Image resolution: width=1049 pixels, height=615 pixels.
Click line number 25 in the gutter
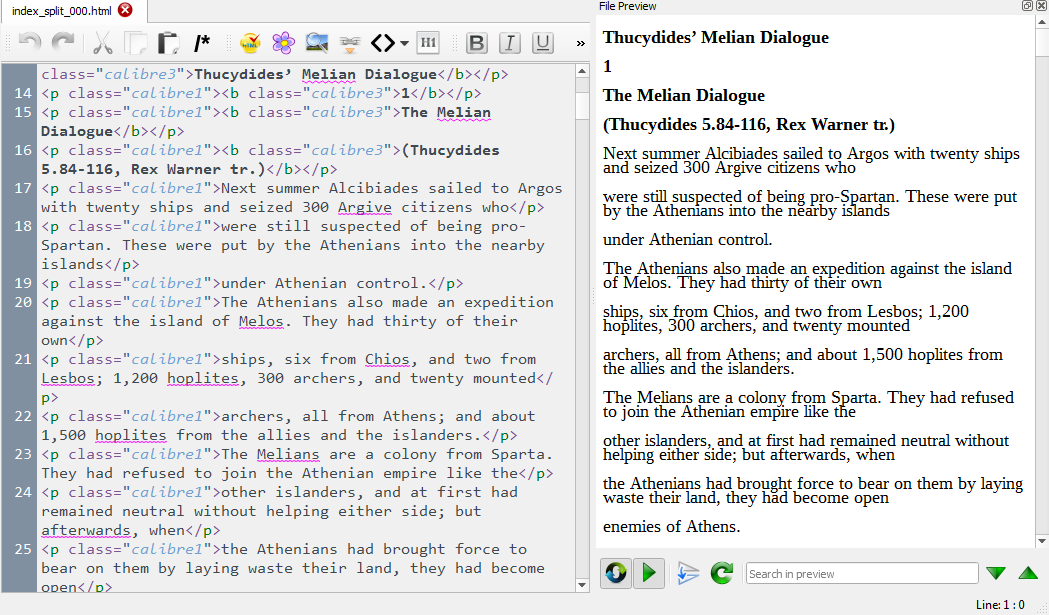click(x=23, y=549)
